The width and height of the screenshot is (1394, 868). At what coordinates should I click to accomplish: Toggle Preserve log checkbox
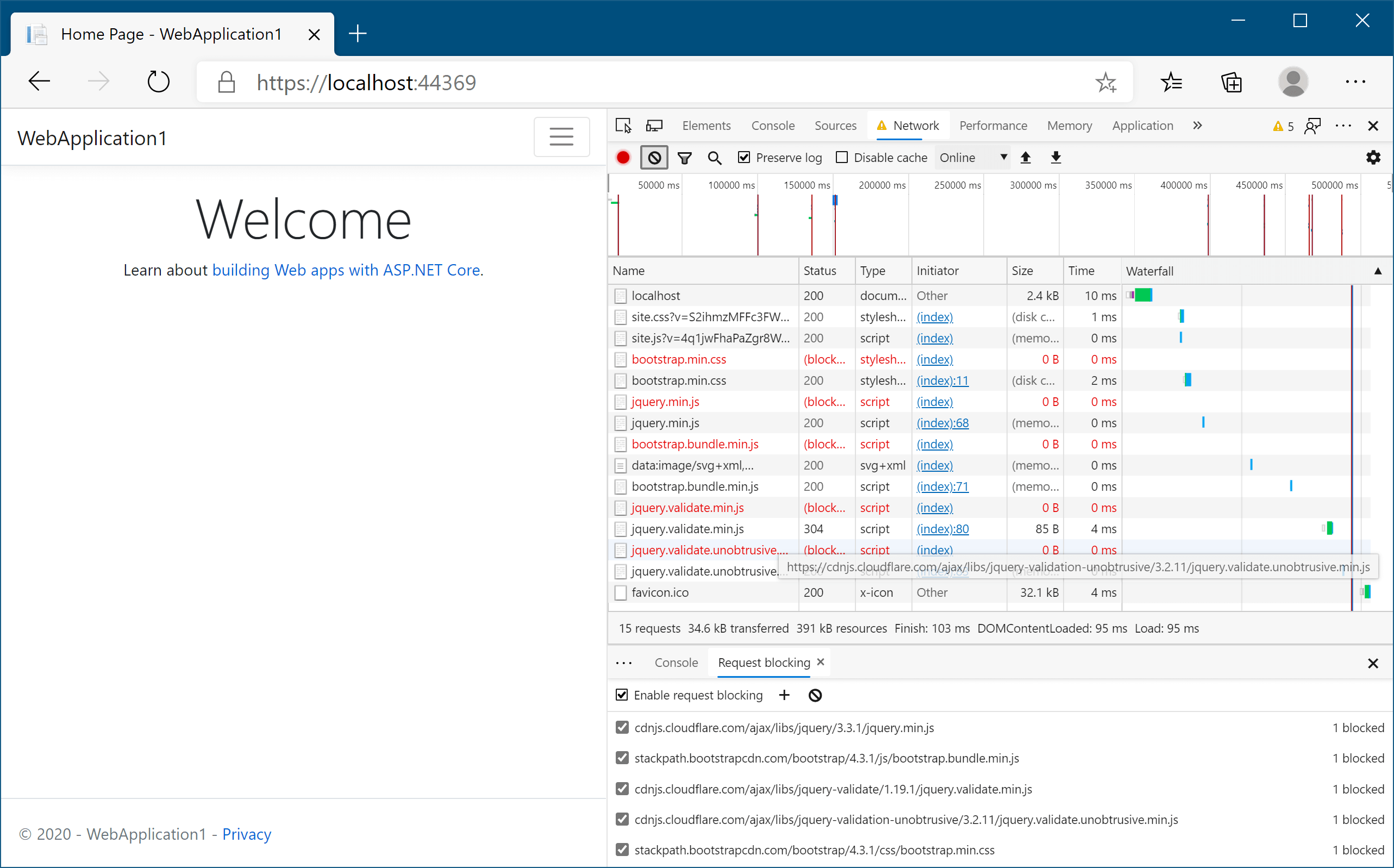click(744, 157)
